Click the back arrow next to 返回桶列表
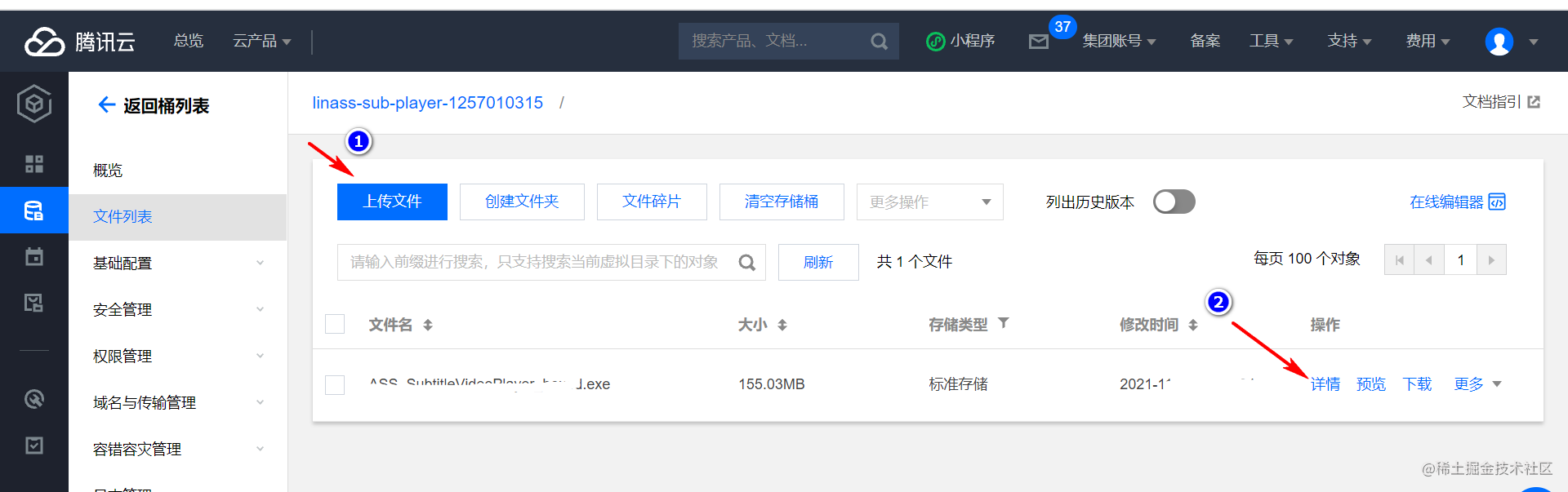 point(106,104)
